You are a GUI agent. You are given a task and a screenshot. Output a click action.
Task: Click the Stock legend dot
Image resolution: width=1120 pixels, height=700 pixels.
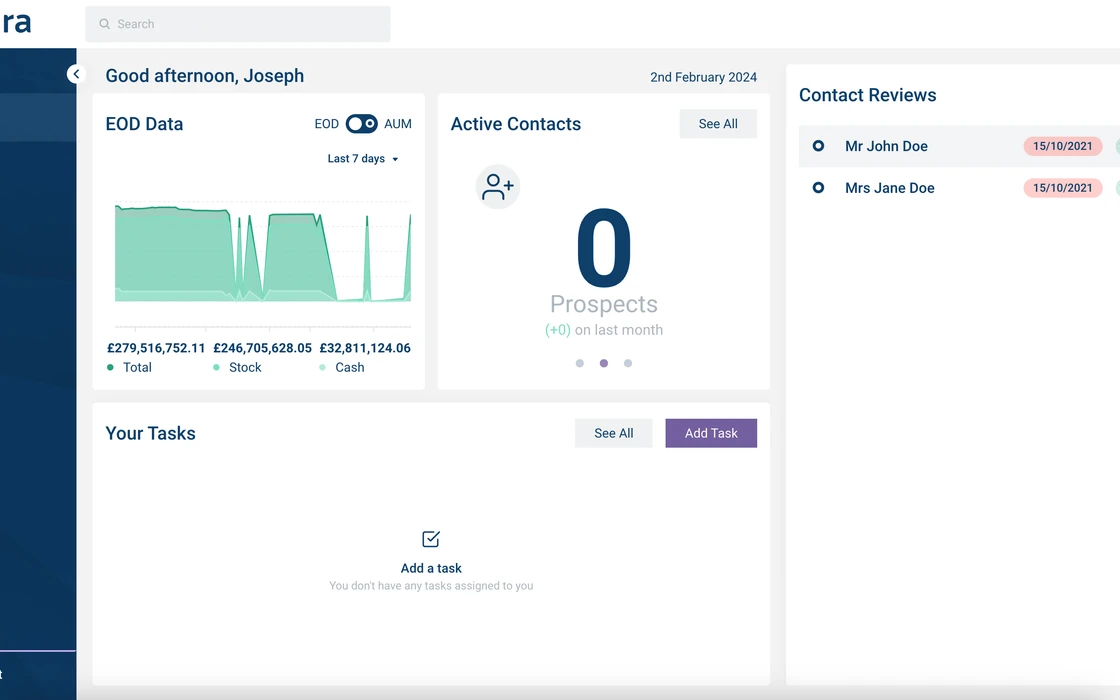[216, 367]
